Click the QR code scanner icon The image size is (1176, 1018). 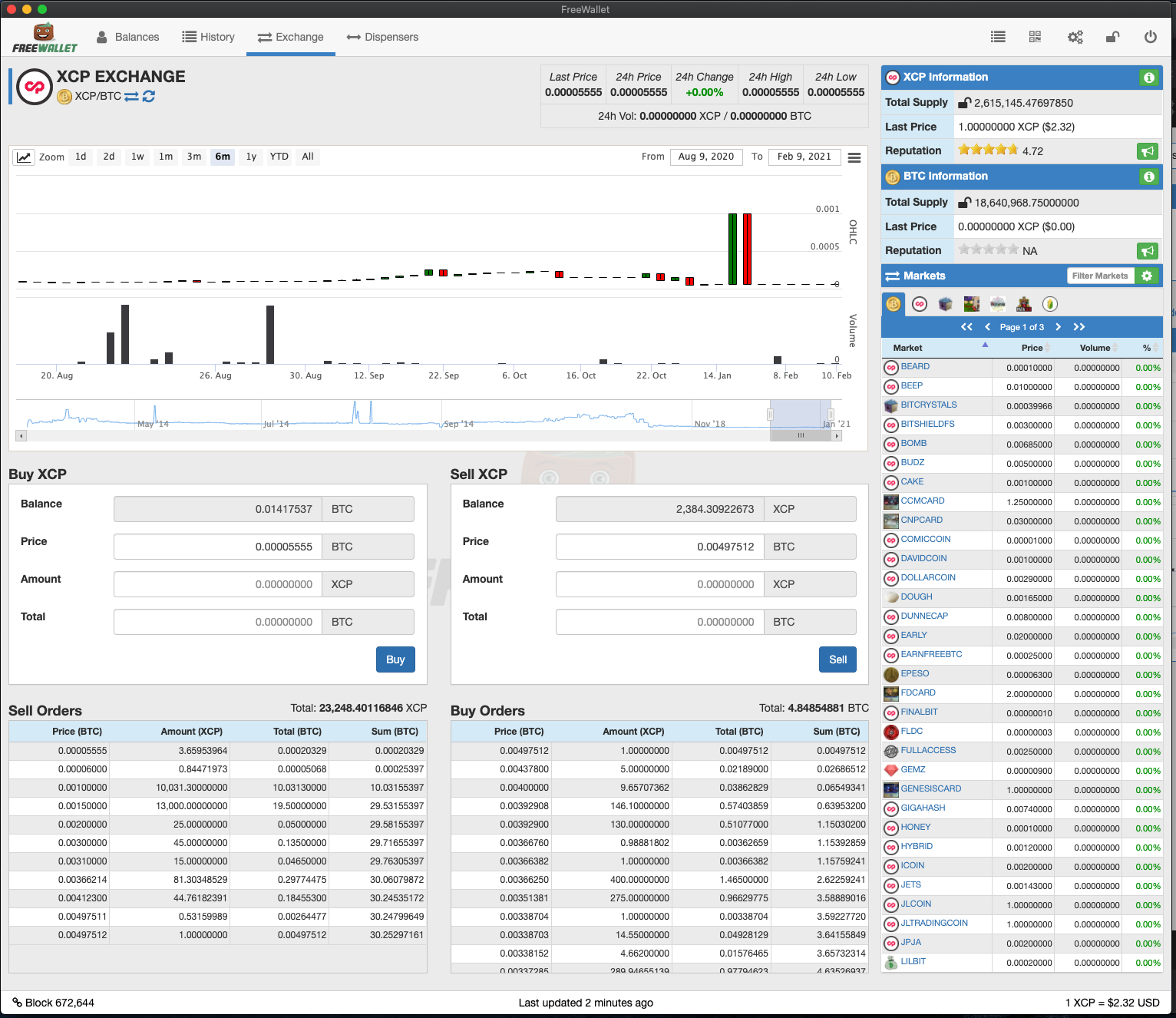tap(1035, 37)
